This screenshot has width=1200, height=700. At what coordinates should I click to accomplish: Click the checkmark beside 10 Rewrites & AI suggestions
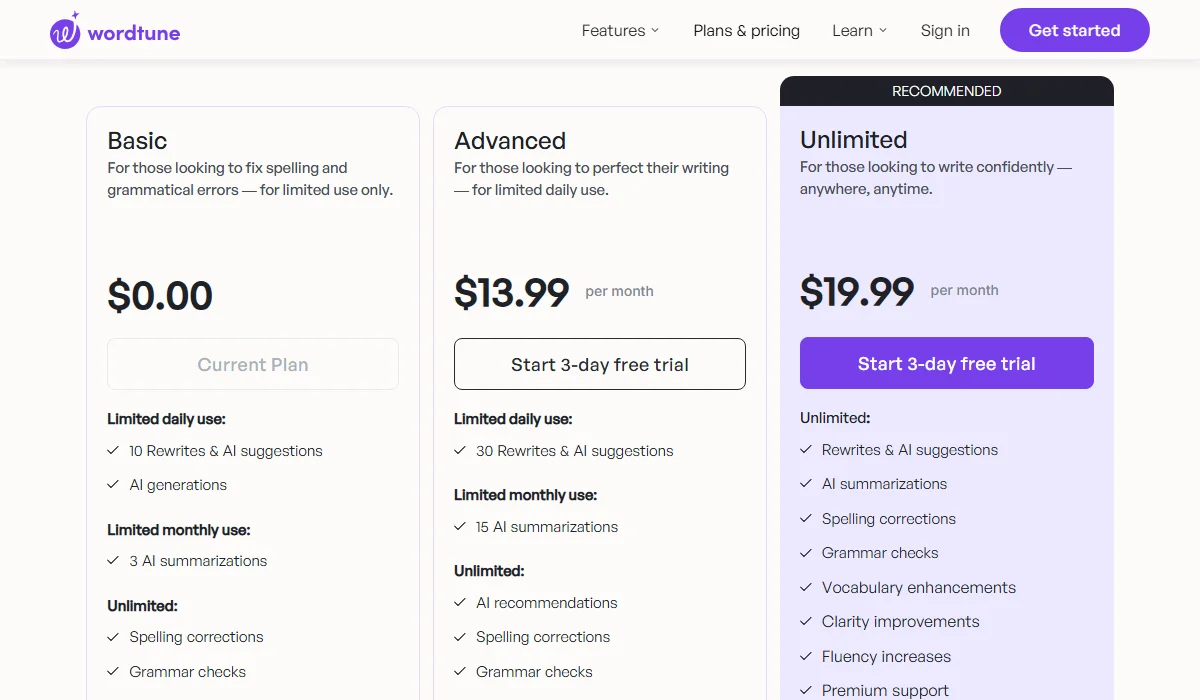(x=113, y=451)
